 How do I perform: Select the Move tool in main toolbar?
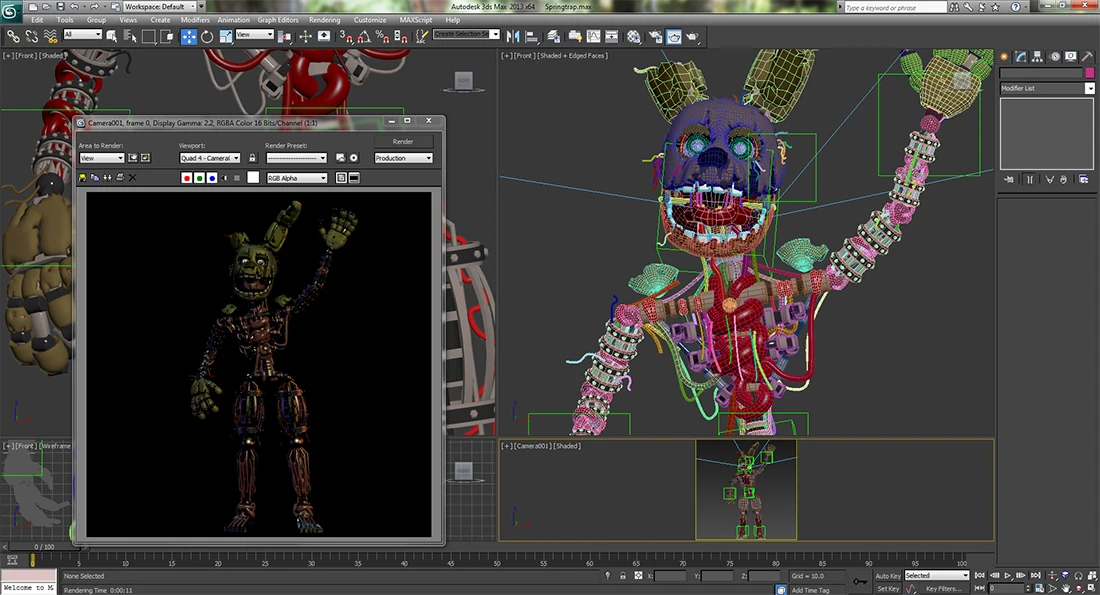tap(189, 36)
